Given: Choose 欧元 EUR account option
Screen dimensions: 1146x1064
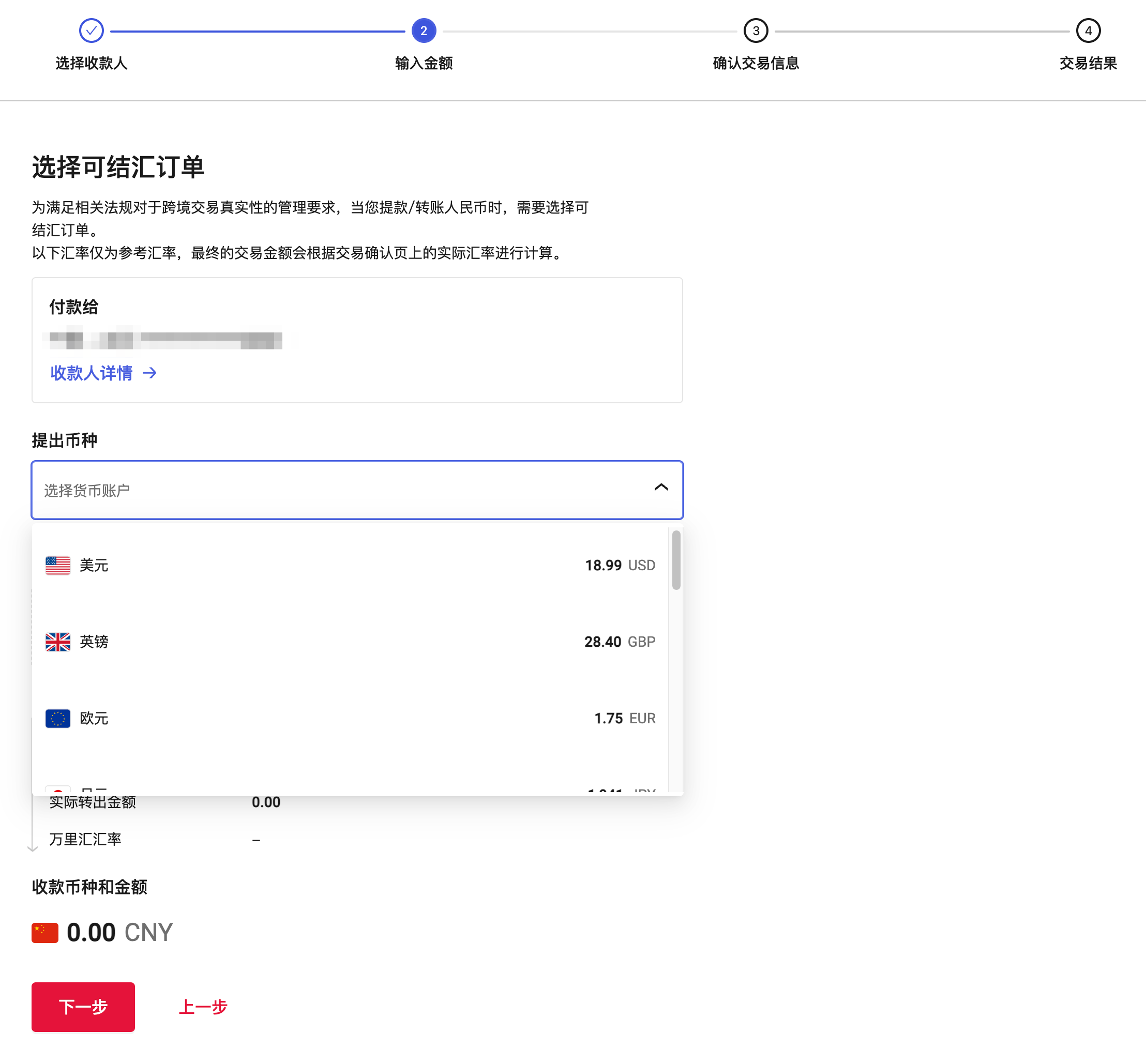Looking at the screenshot, I should pos(350,719).
